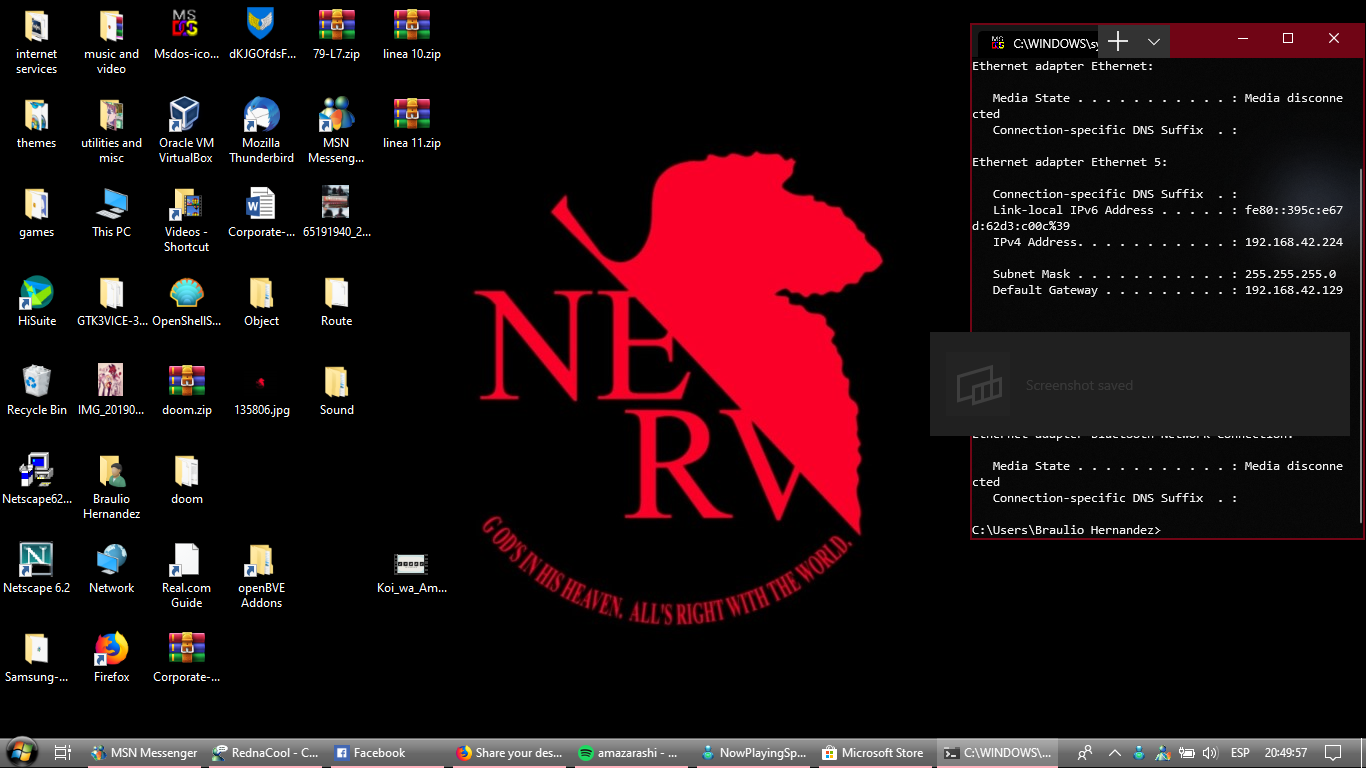
Task: Launch Firefox from the desktop
Action: pyautogui.click(x=111, y=648)
